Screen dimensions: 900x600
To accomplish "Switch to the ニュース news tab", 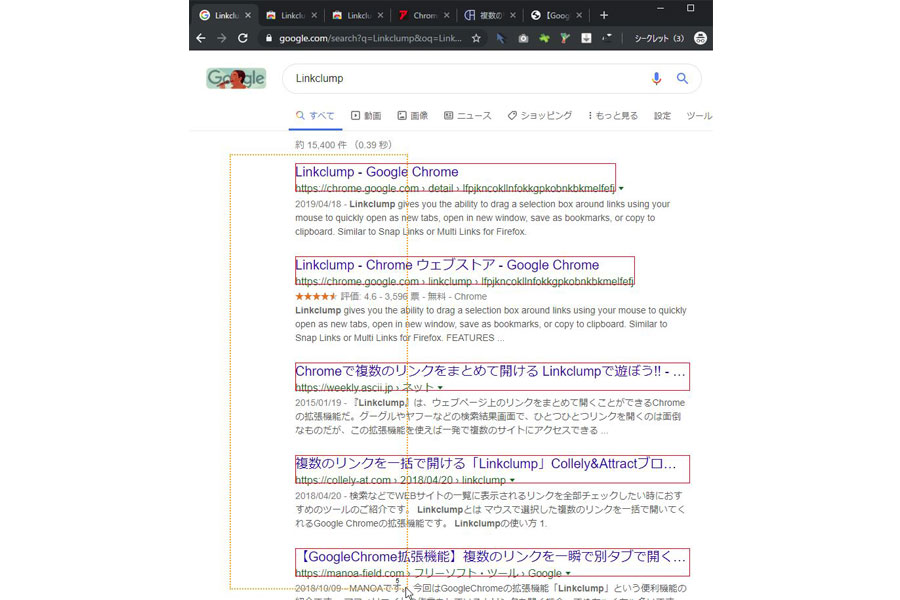I will point(467,116).
